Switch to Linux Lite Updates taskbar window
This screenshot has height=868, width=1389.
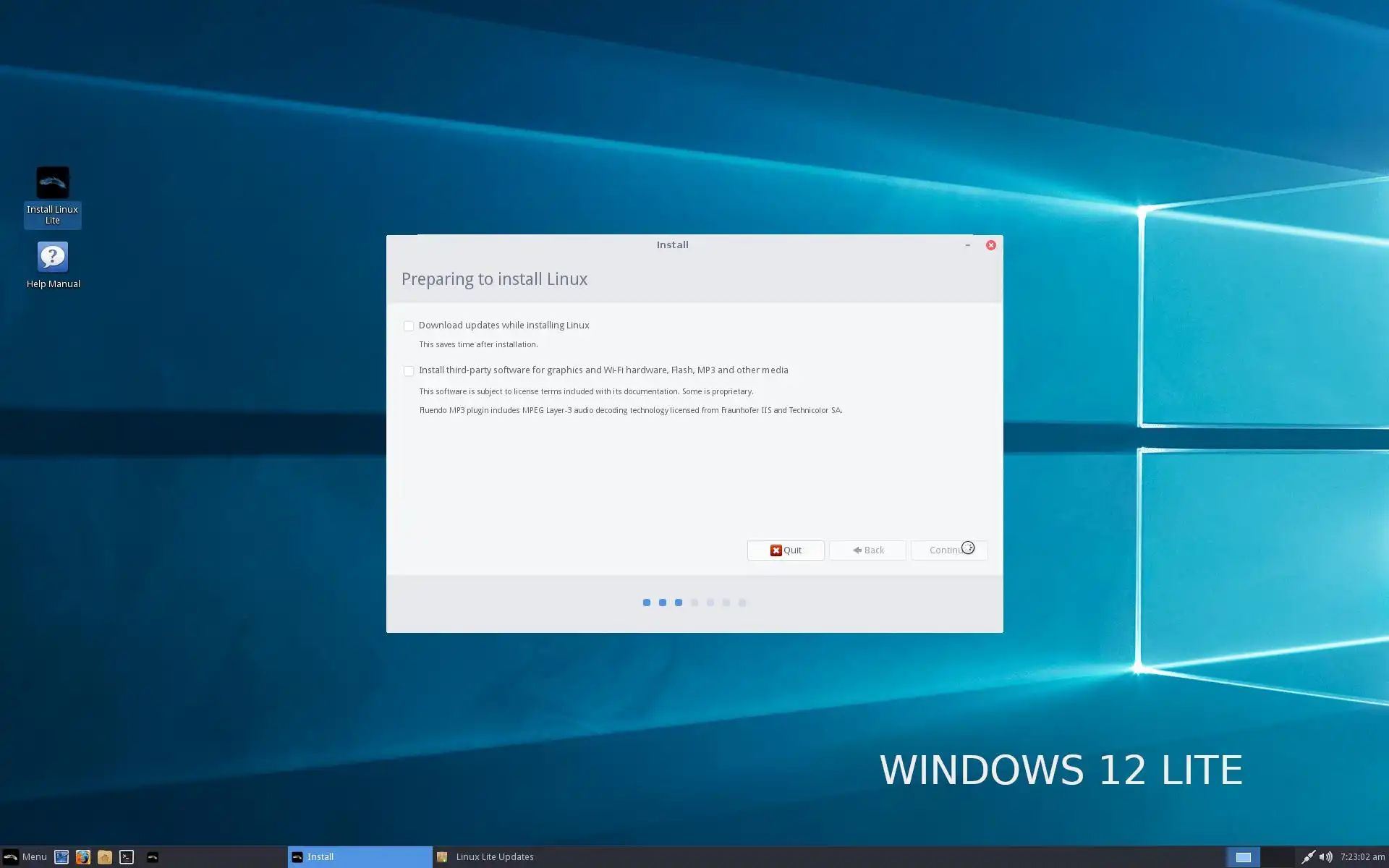pos(495,857)
